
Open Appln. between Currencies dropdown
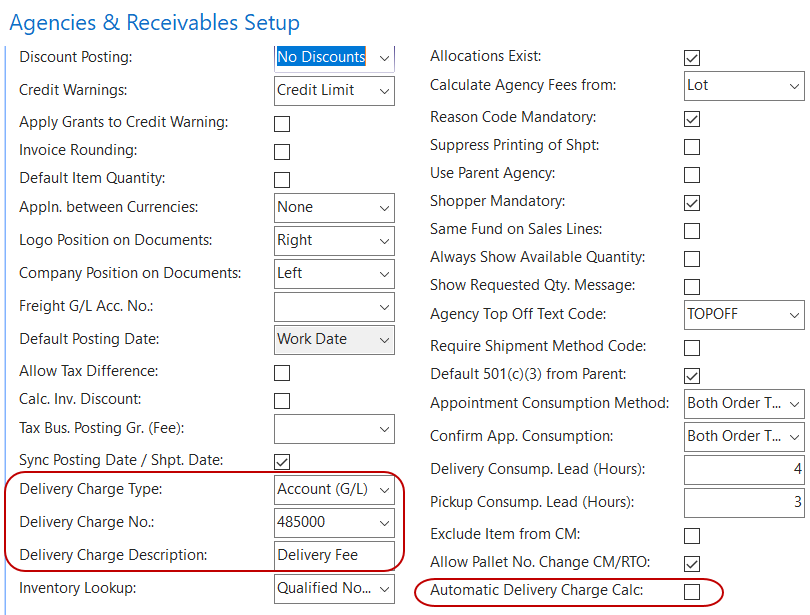[x=384, y=208]
